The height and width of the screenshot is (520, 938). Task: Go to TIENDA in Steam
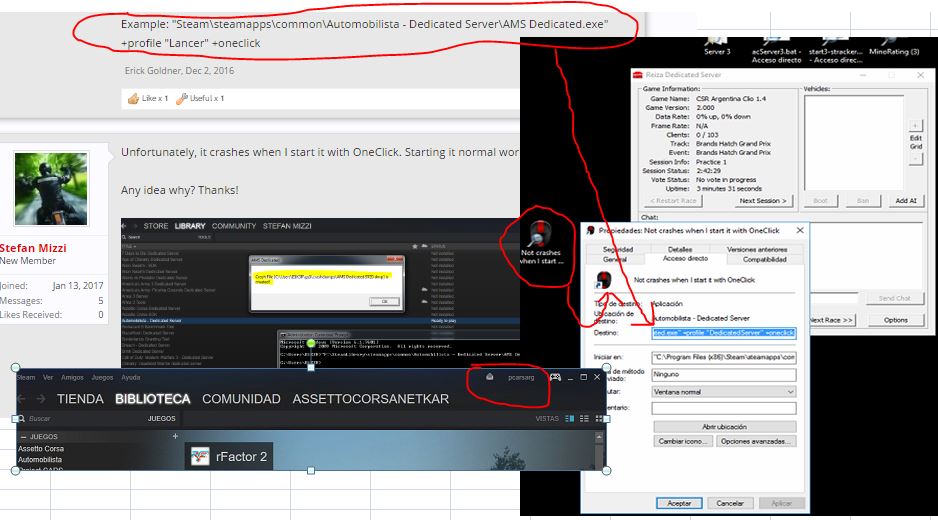tap(80, 399)
